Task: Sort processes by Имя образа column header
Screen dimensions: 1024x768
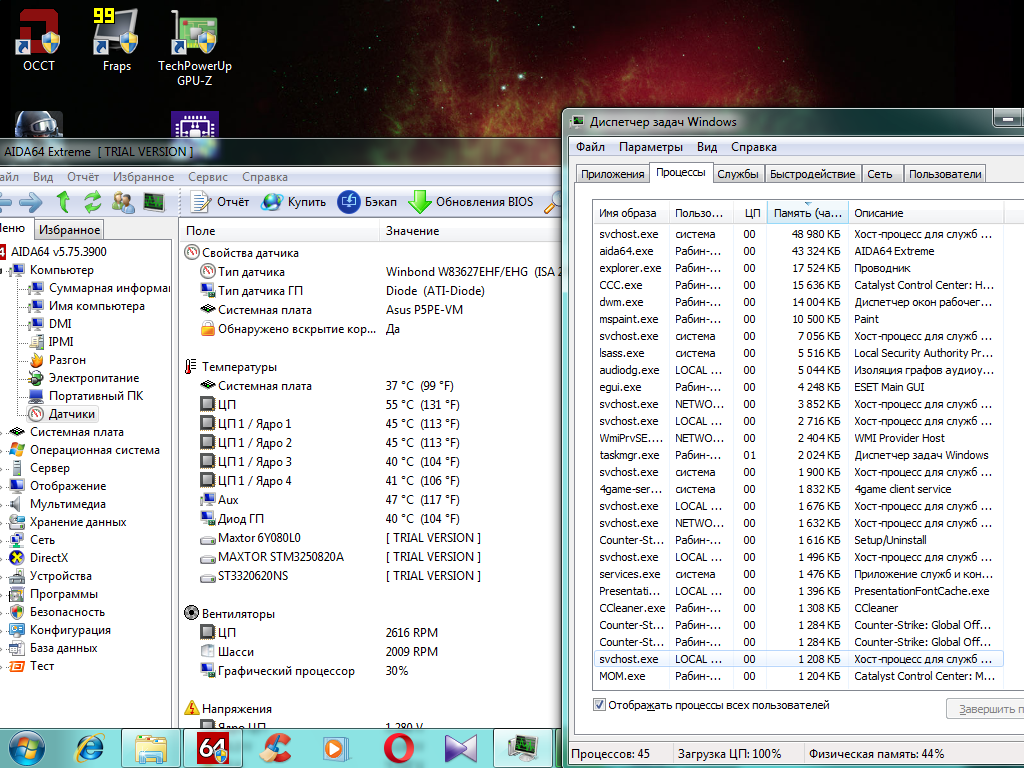Action: point(630,213)
